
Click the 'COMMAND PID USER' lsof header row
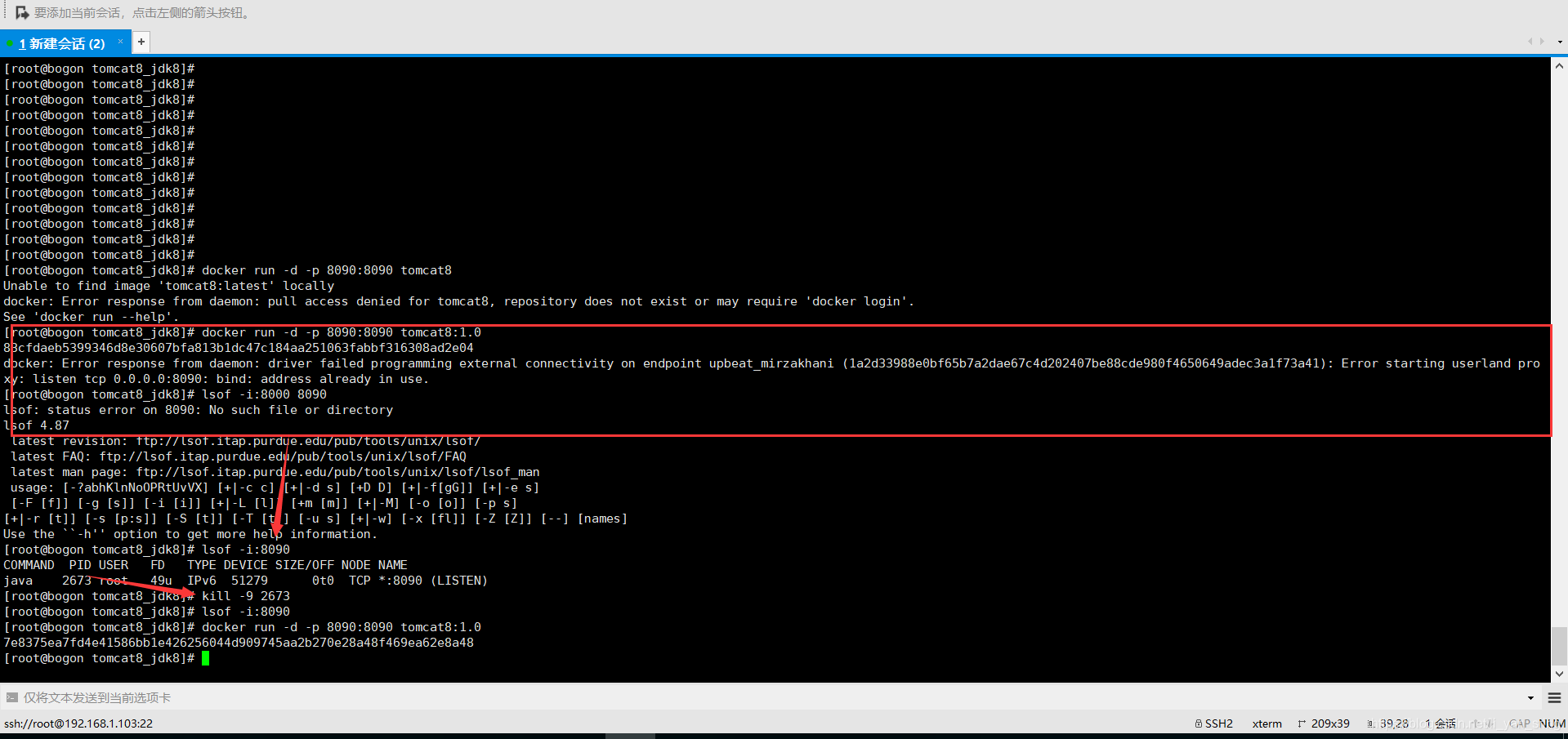205,565
